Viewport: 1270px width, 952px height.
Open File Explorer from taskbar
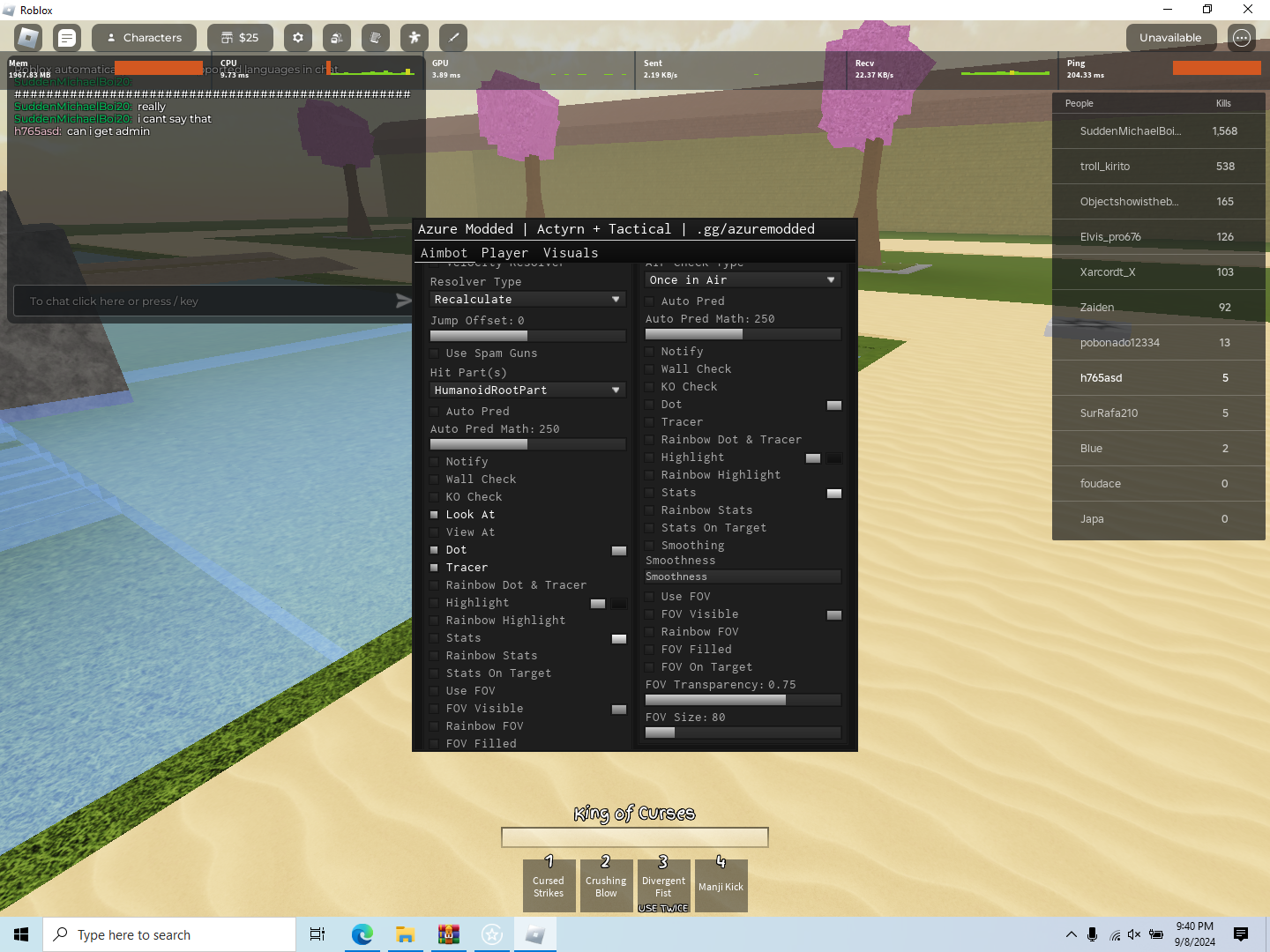coord(405,934)
